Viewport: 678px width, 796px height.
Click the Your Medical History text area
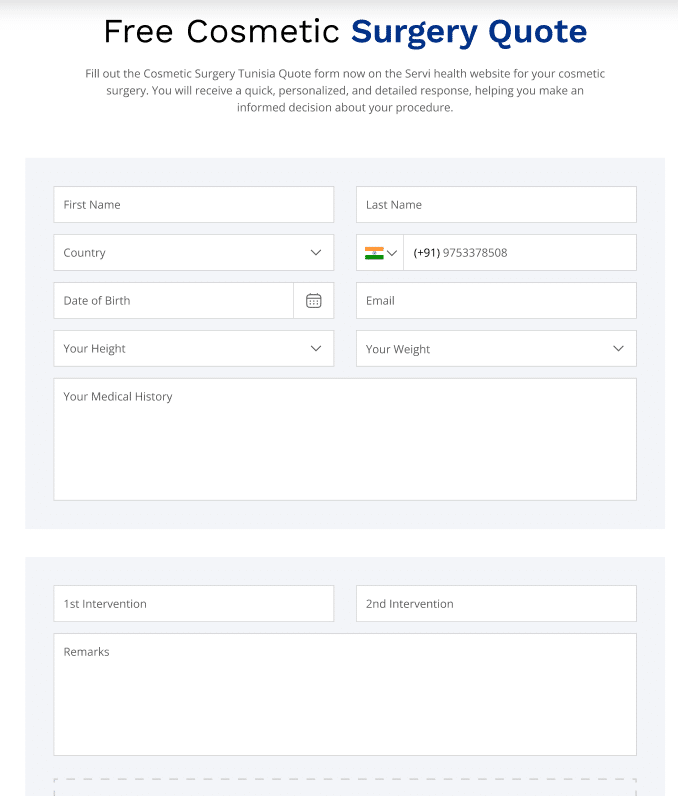(345, 439)
